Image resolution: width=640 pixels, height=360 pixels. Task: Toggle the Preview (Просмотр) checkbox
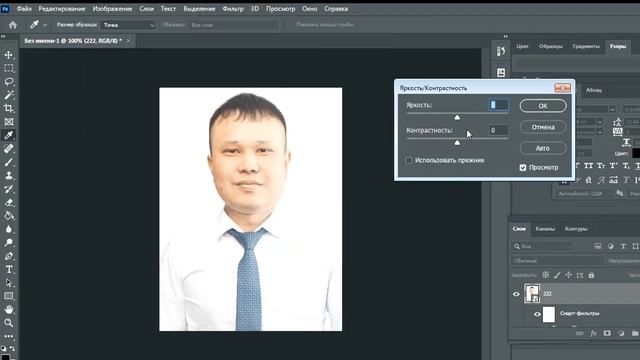pyautogui.click(x=523, y=167)
